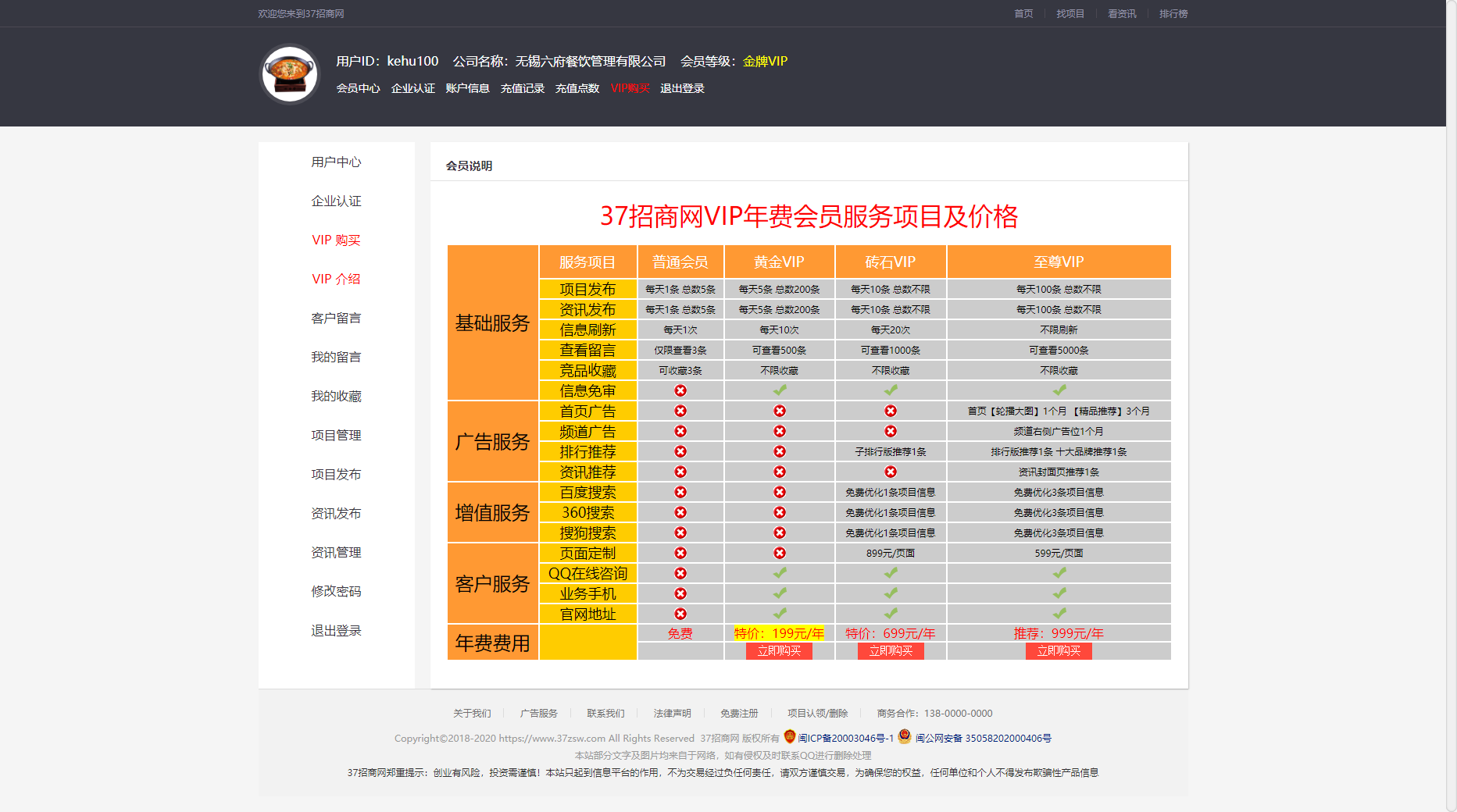Go to 会员中心 in header menu
The image size is (1457, 812).
(359, 88)
